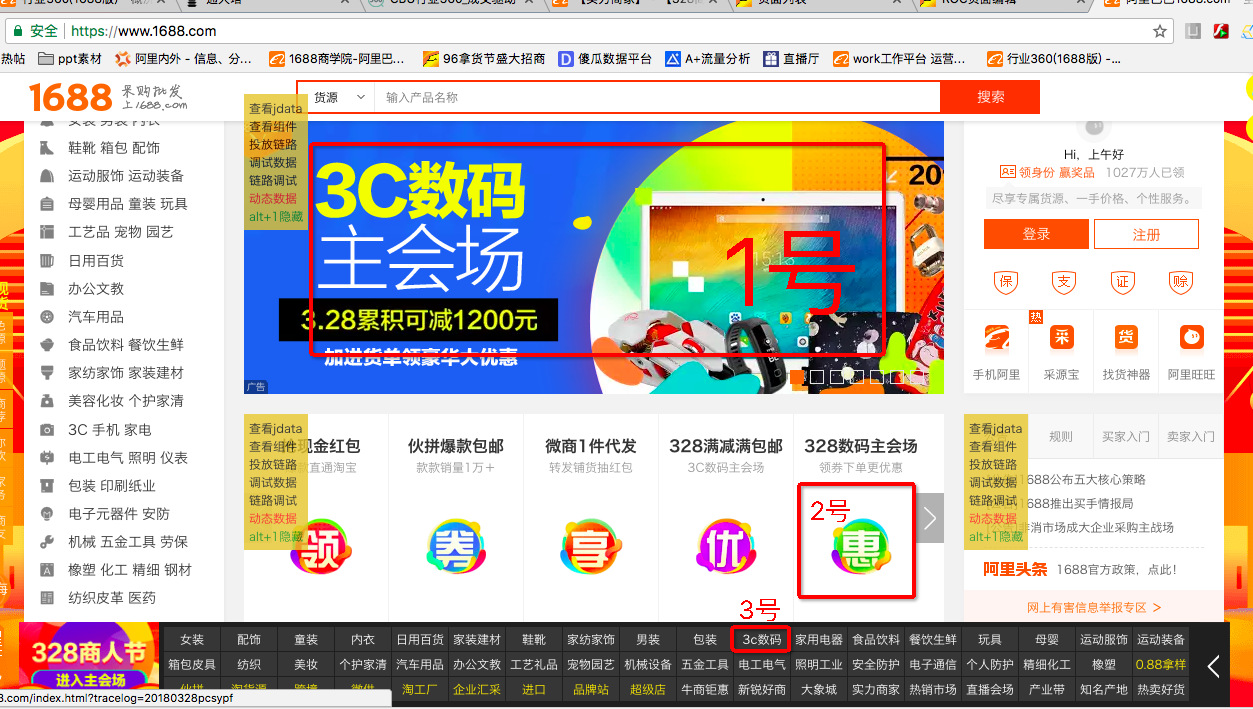Open the 电工电气 bottom bar category
Viewport: 1253px width, 709px height.
point(761,664)
